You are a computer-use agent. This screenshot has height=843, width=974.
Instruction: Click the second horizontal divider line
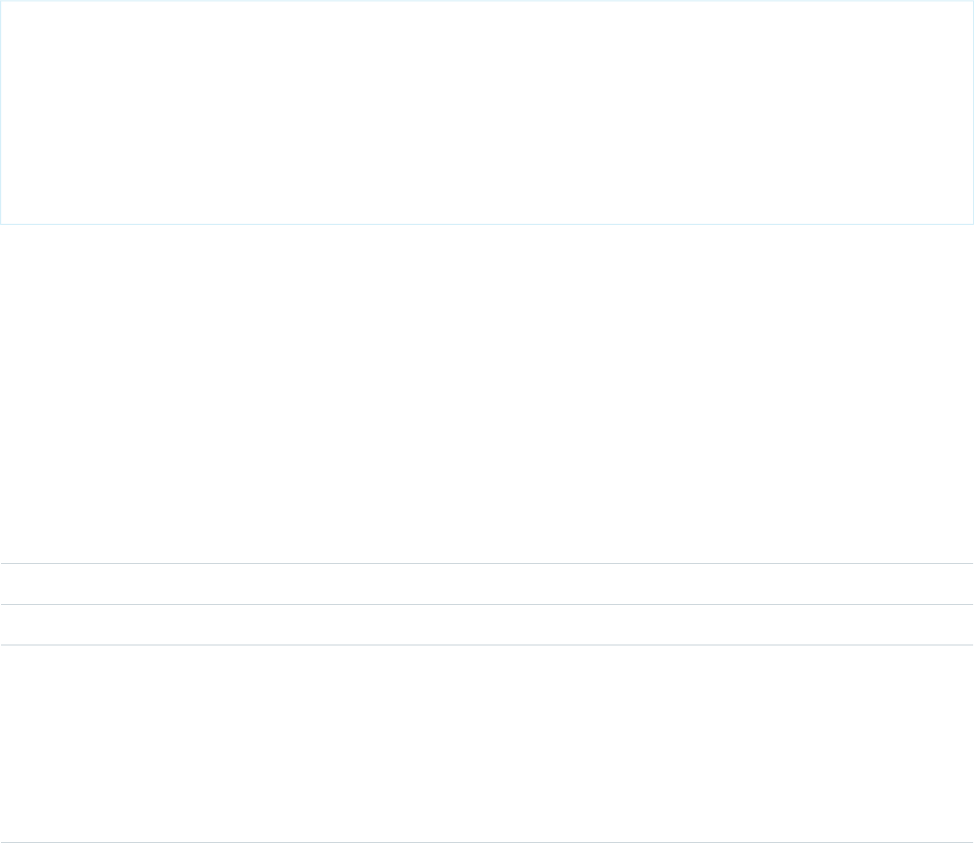pos(486,604)
